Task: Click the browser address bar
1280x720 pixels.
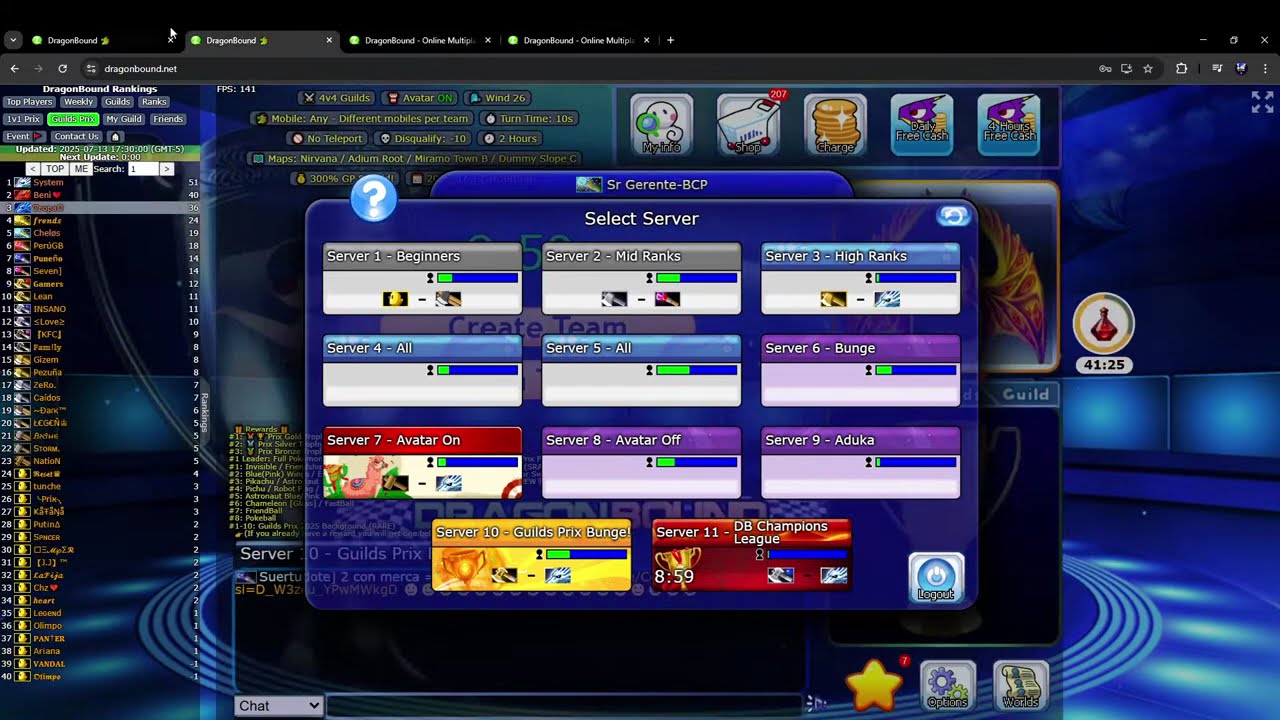Action: point(590,68)
